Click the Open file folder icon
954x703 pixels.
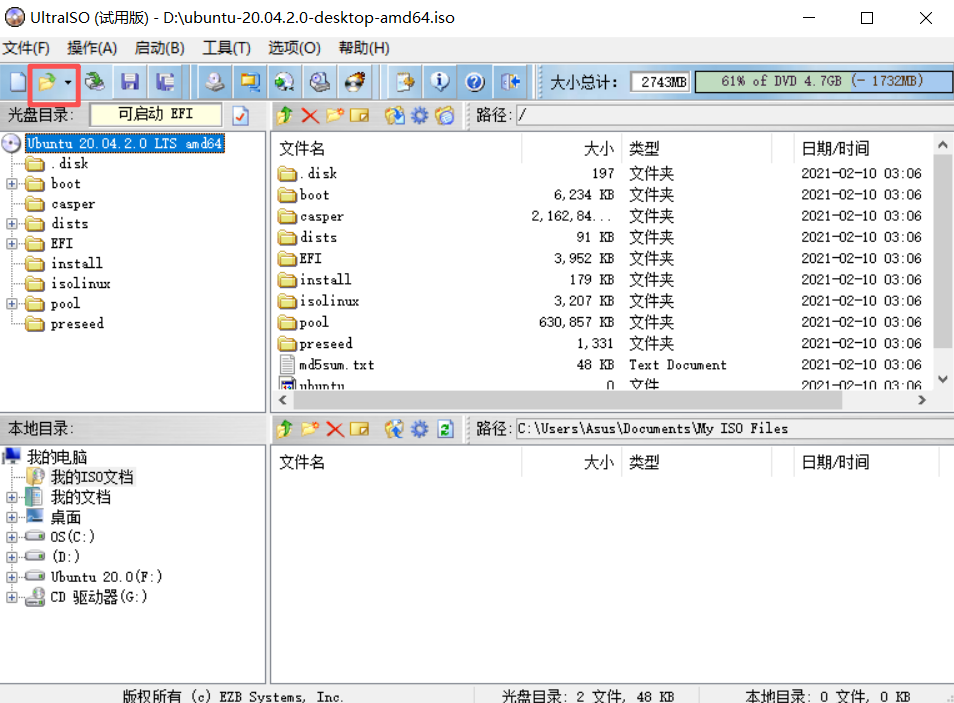click(46, 82)
